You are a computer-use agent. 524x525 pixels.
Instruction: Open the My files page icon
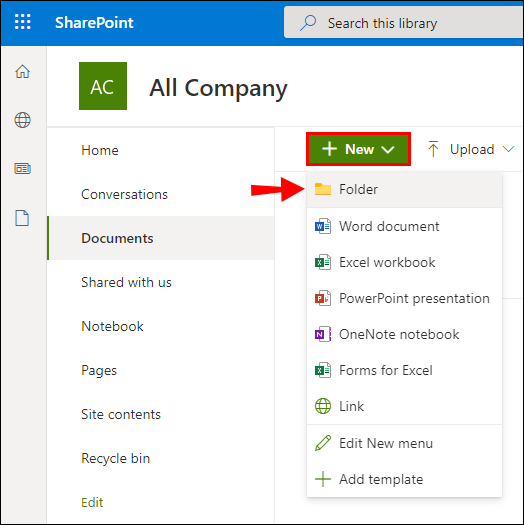point(22,218)
